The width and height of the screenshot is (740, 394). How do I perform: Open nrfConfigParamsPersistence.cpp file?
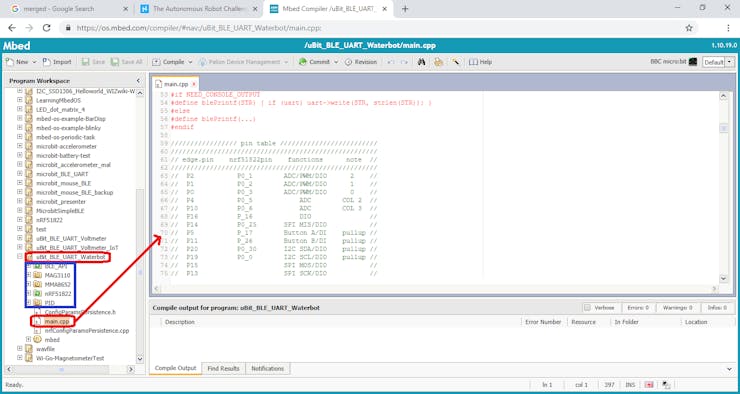tap(86, 331)
